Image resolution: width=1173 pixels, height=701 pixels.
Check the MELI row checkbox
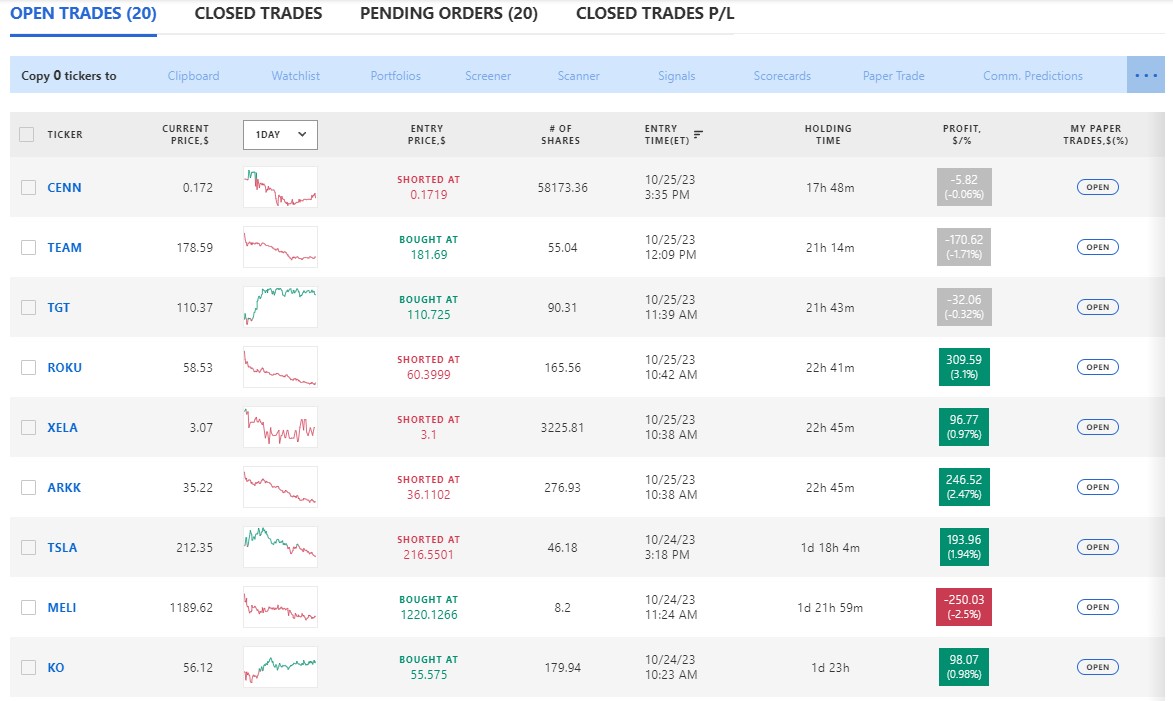[28, 607]
